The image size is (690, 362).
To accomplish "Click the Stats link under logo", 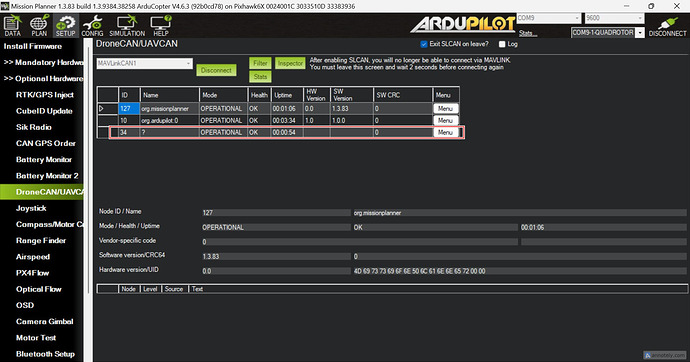I will (x=527, y=33).
